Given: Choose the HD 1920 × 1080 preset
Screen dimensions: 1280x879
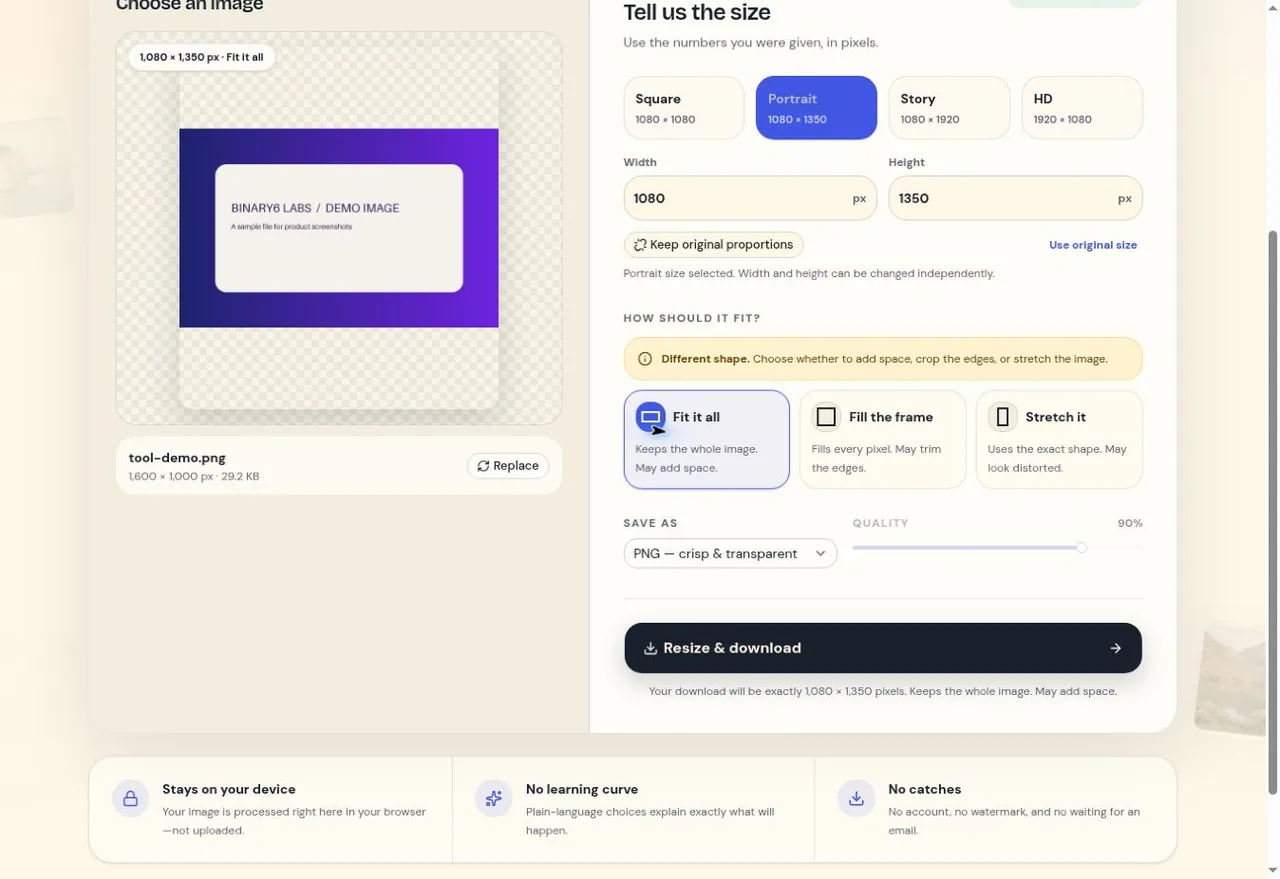Looking at the screenshot, I should click(x=1082, y=108).
